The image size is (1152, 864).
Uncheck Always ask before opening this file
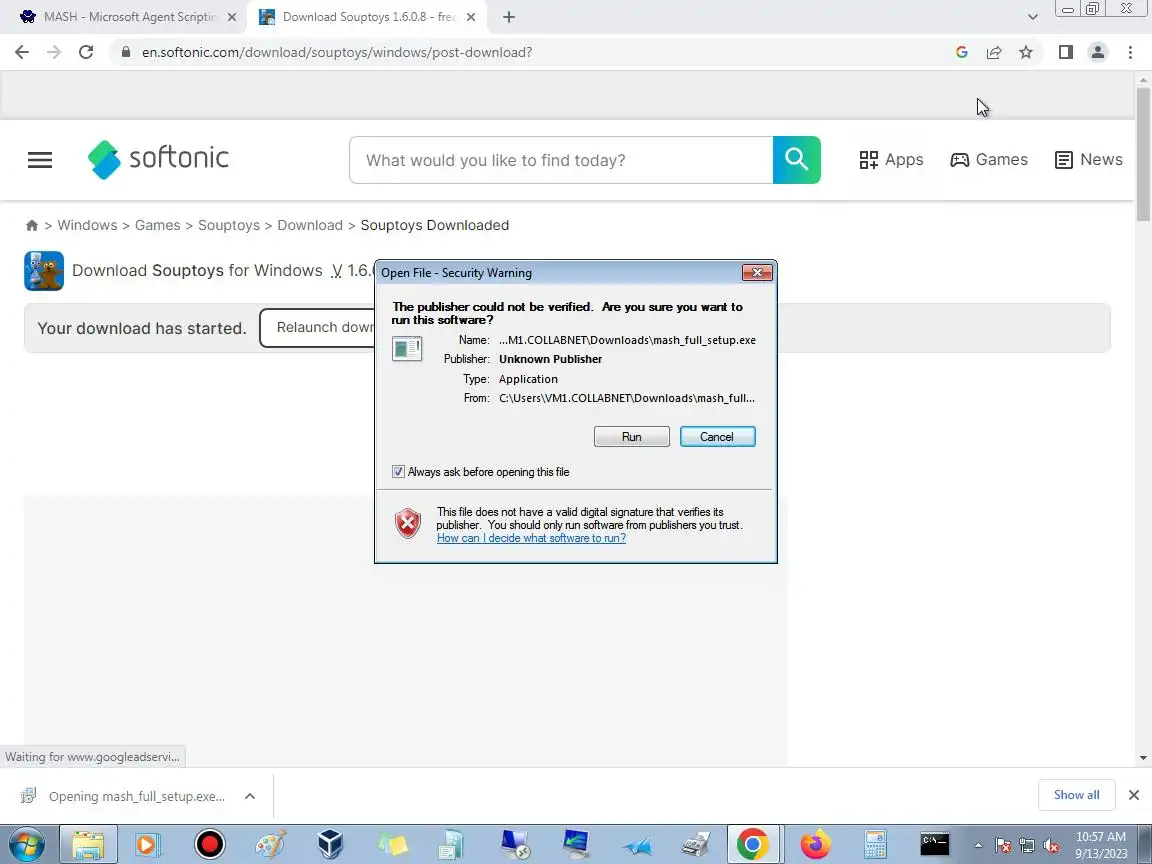(398, 472)
